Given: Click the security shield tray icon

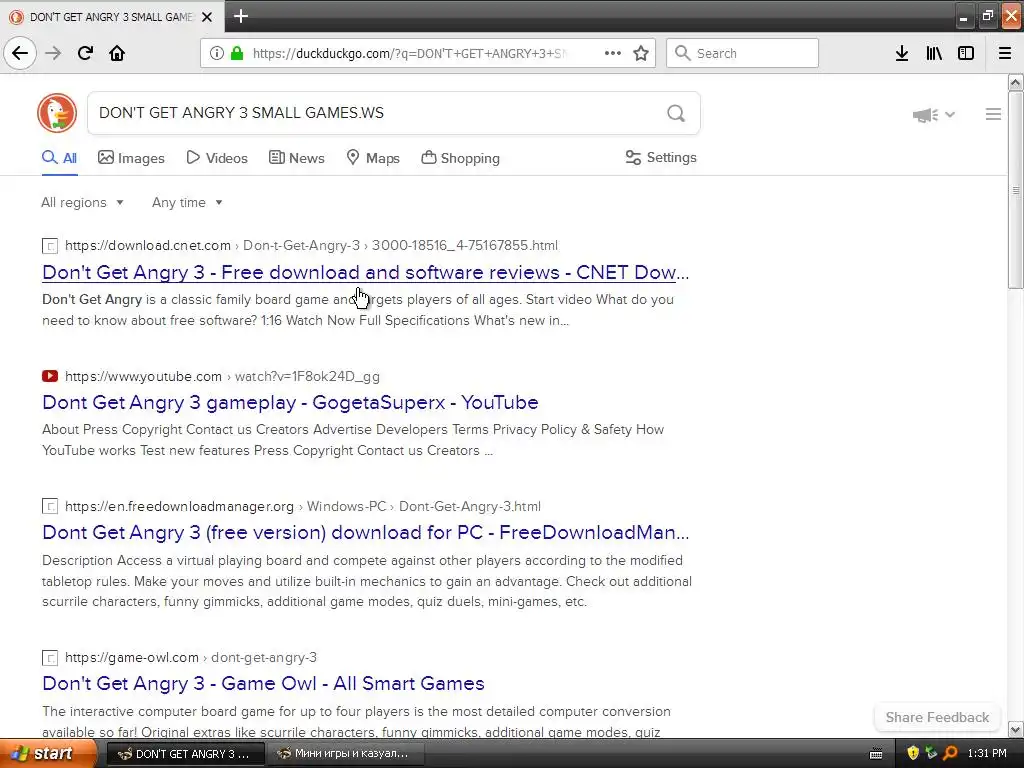Looking at the screenshot, I should 912,754.
